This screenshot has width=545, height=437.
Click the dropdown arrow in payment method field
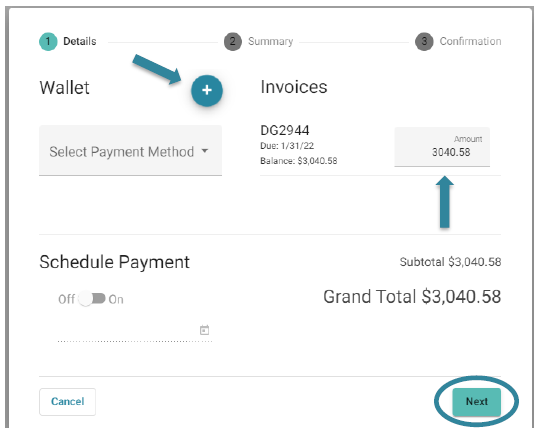205,151
